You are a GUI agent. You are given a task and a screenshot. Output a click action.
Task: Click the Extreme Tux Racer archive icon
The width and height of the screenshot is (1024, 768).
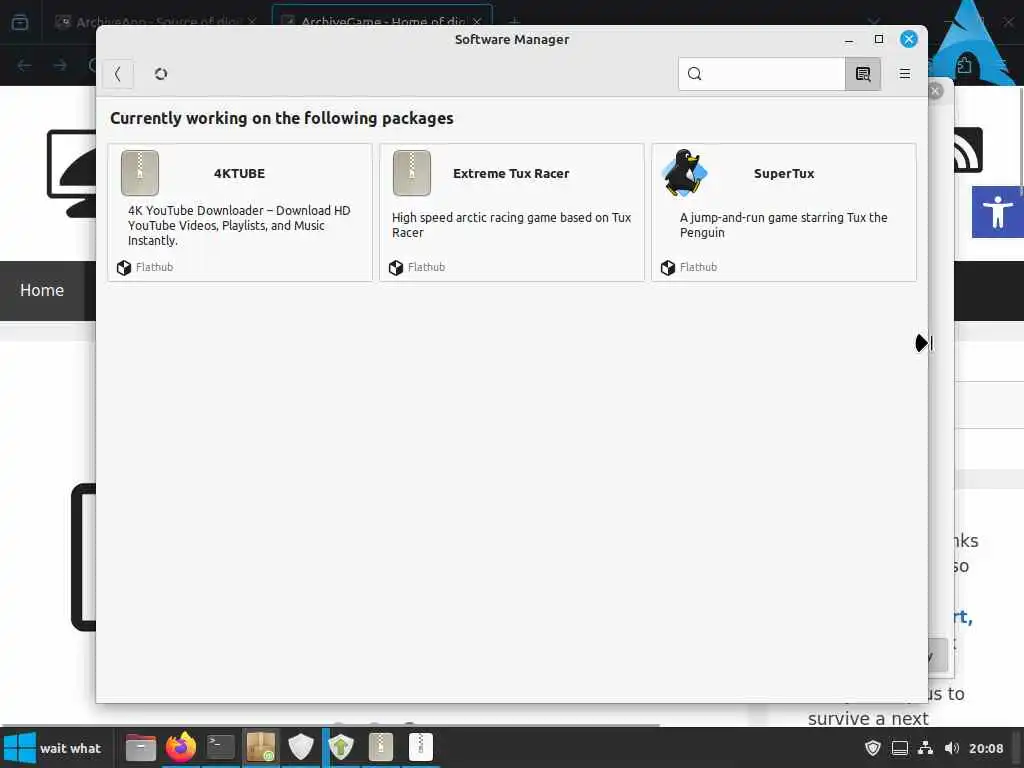pos(411,173)
